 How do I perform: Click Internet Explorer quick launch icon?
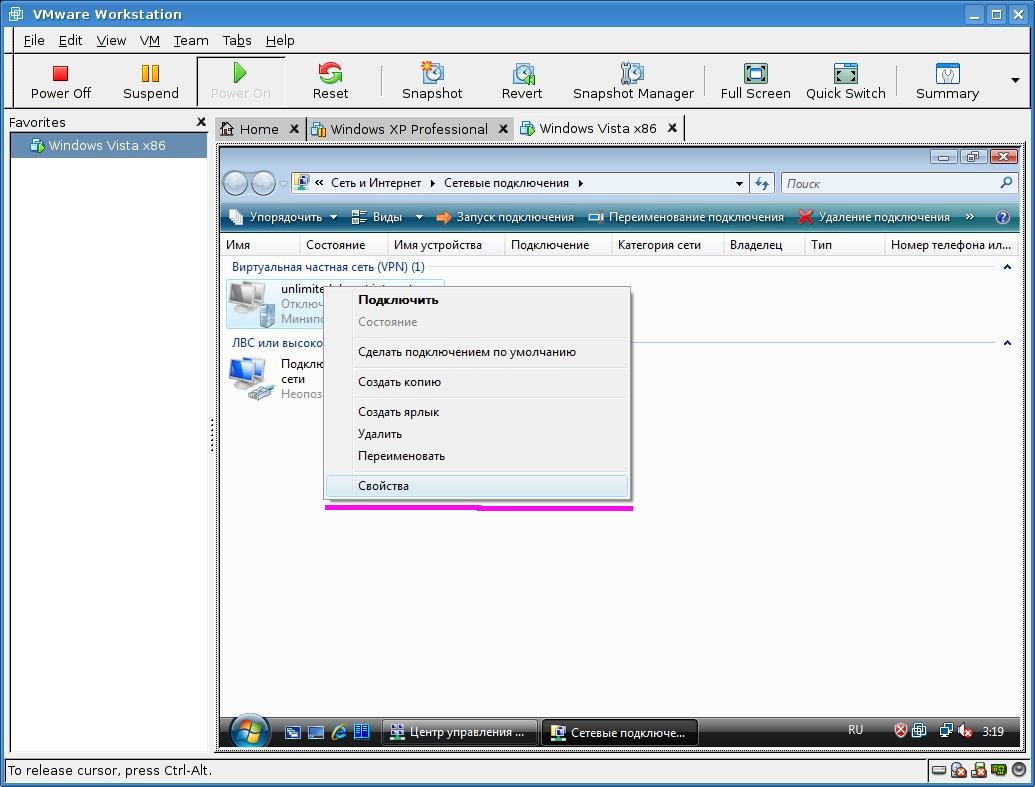click(x=339, y=732)
